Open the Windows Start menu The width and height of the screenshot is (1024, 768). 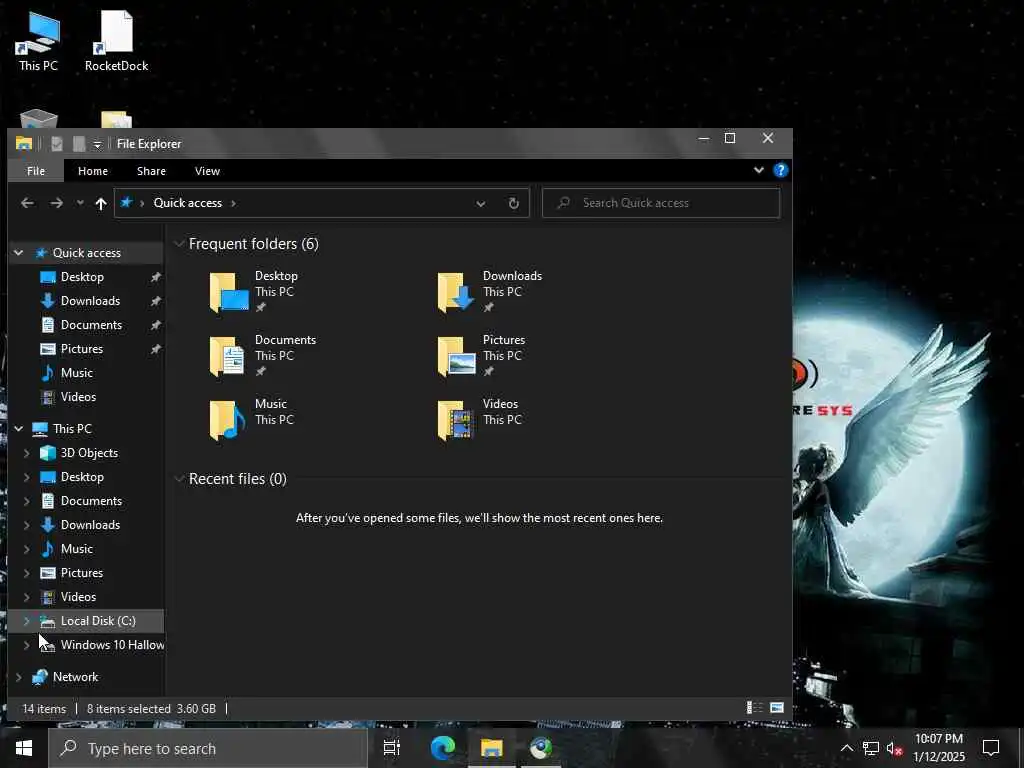click(x=24, y=748)
